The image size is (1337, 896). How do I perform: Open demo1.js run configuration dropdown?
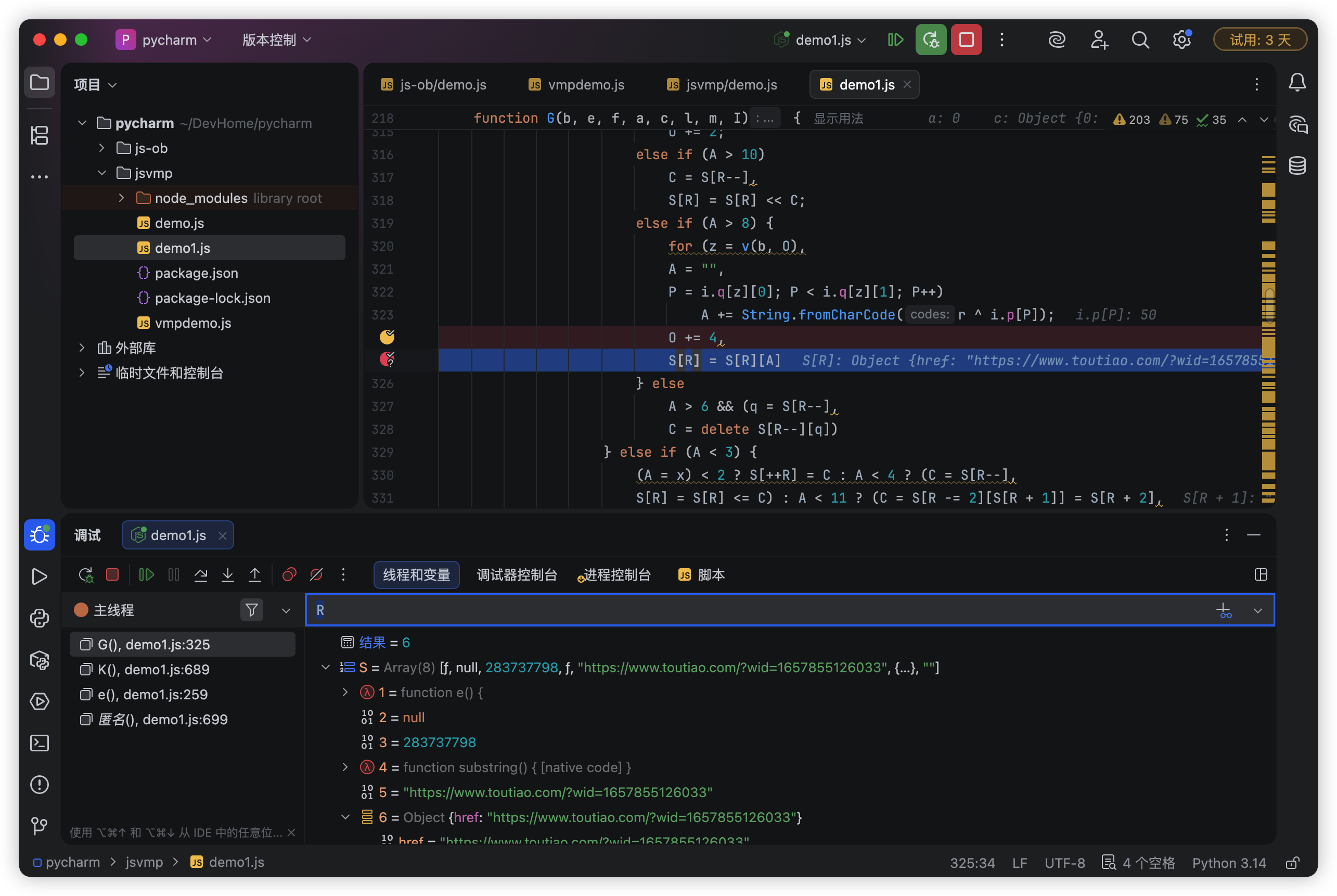[823, 40]
